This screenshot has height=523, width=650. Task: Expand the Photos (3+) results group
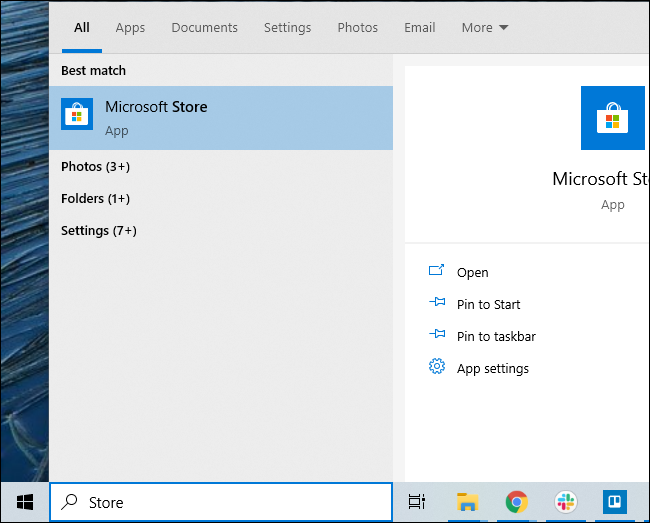click(x=95, y=167)
